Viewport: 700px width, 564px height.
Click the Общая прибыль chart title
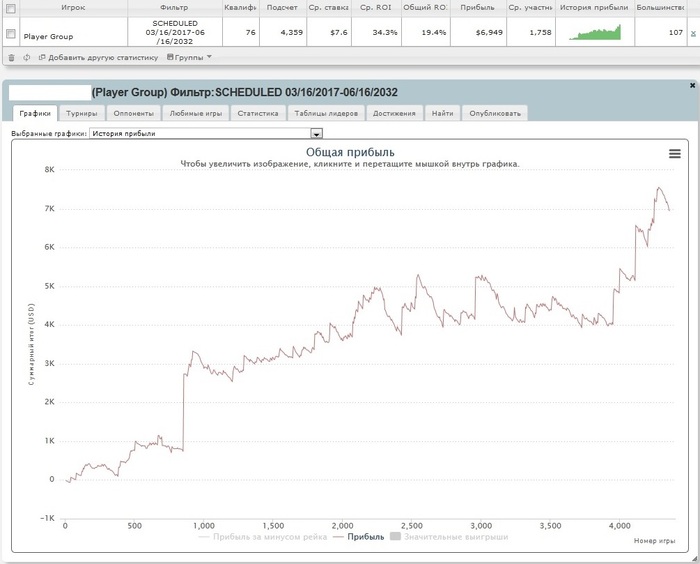click(x=350, y=152)
